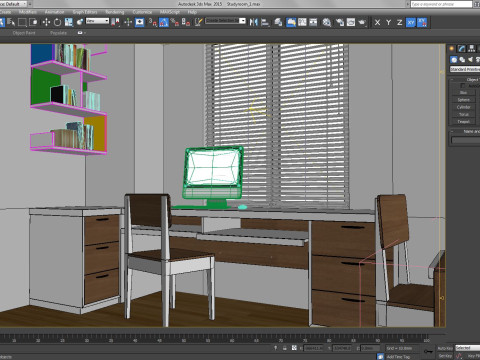Open the Hierarchy command panel tab
Viewport: 480px width, 360px height.
[471, 49]
